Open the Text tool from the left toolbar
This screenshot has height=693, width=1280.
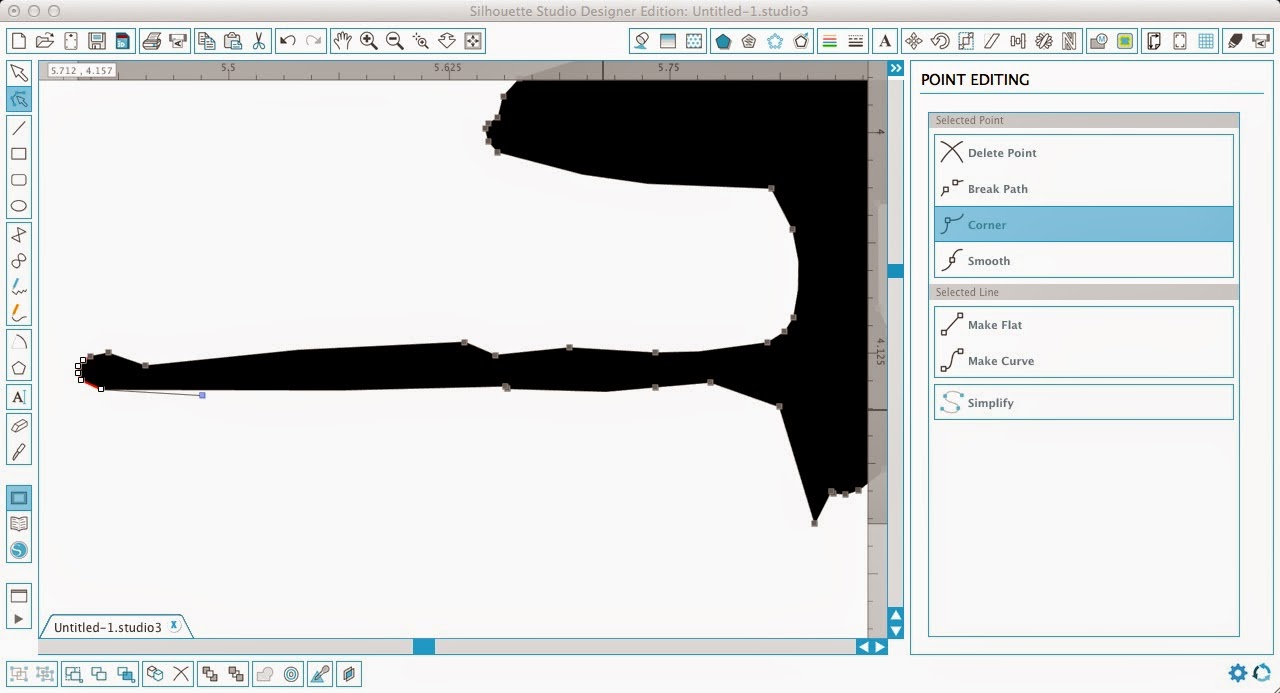[19, 397]
